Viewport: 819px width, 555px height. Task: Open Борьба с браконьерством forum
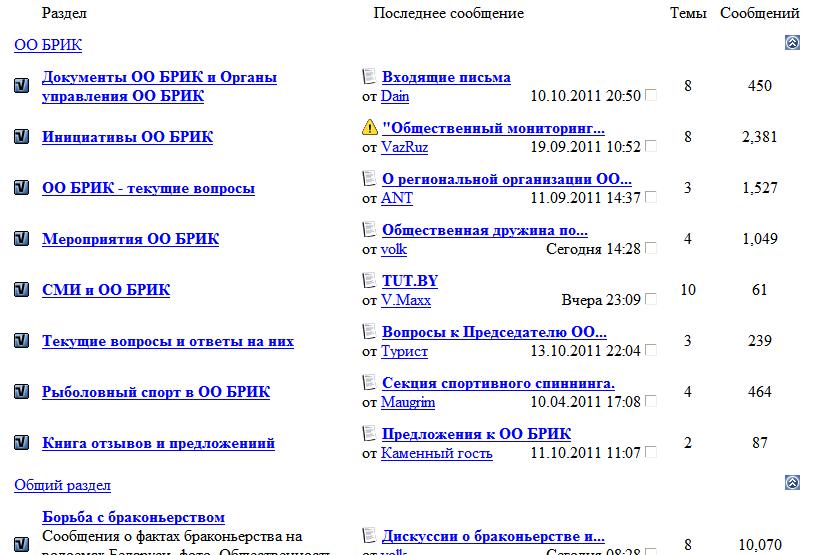(133, 517)
